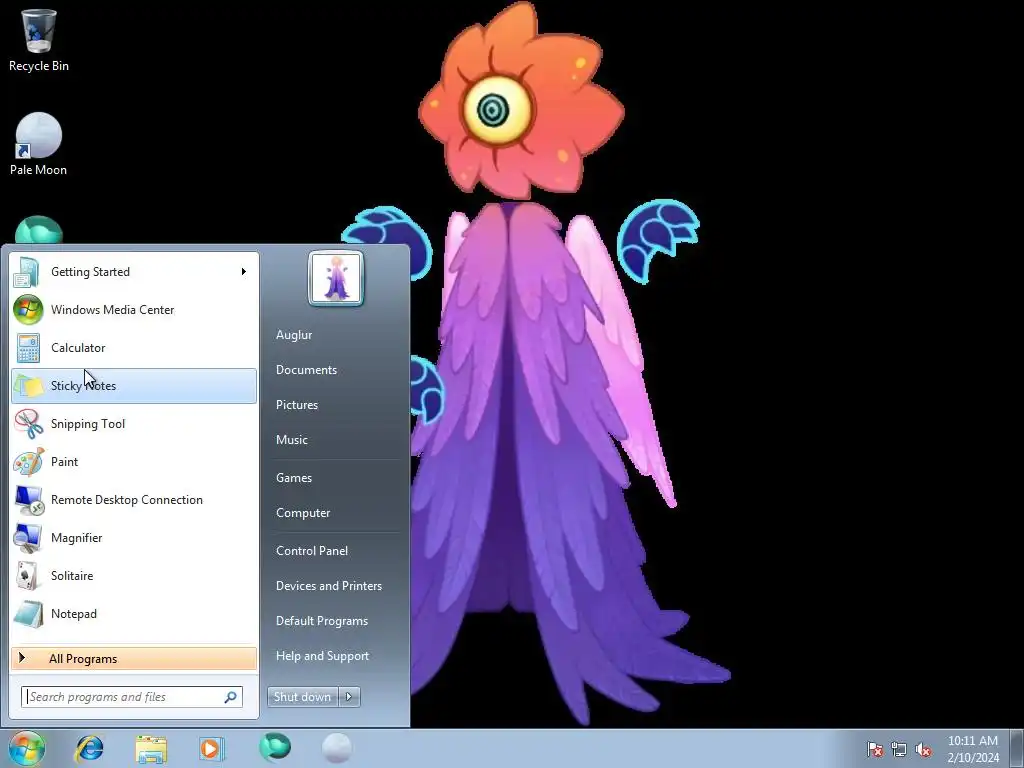Image resolution: width=1024 pixels, height=768 pixels.
Task: Select the Notepad text label
Action: pyautogui.click(x=74, y=614)
